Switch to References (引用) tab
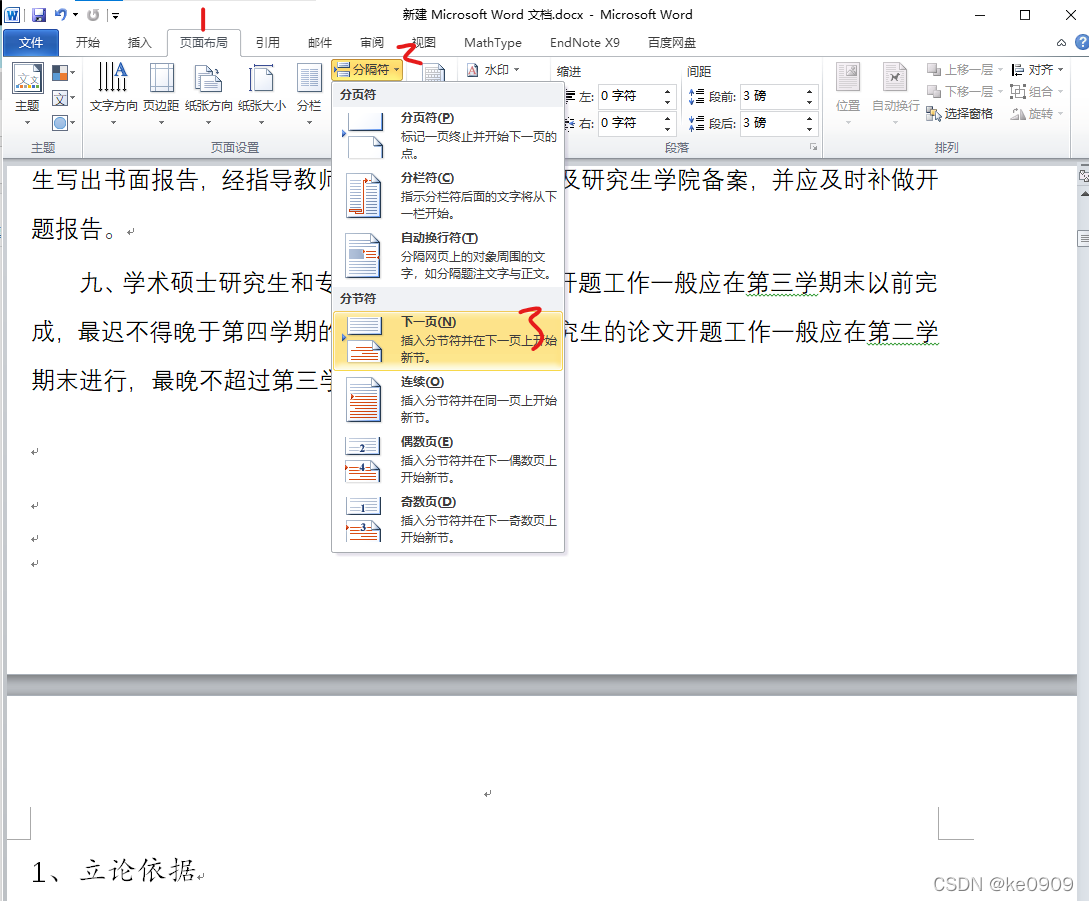The image size is (1089, 901). pyautogui.click(x=267, y=42)
